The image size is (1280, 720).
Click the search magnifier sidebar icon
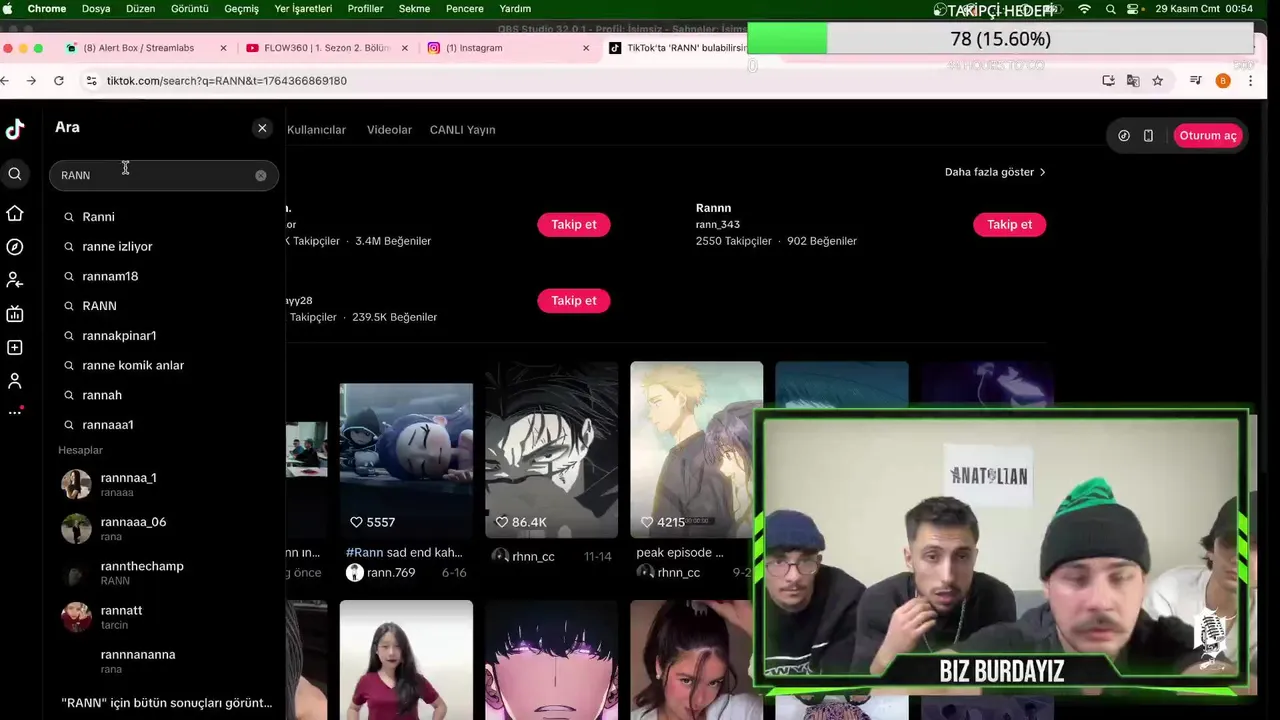pyautogui.click(x=15, y=174)
